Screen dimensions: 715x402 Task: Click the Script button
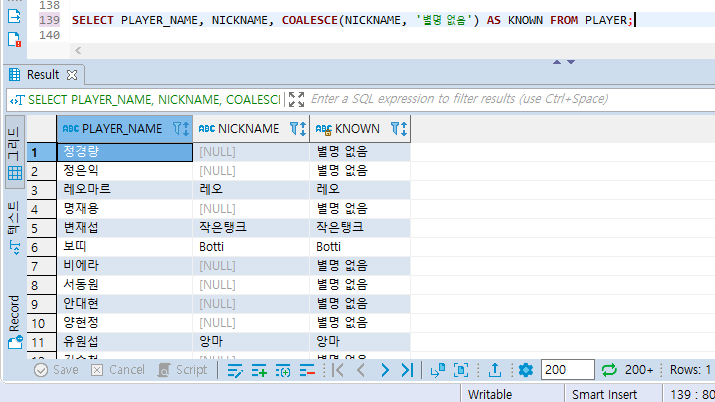tap(182, 370)
